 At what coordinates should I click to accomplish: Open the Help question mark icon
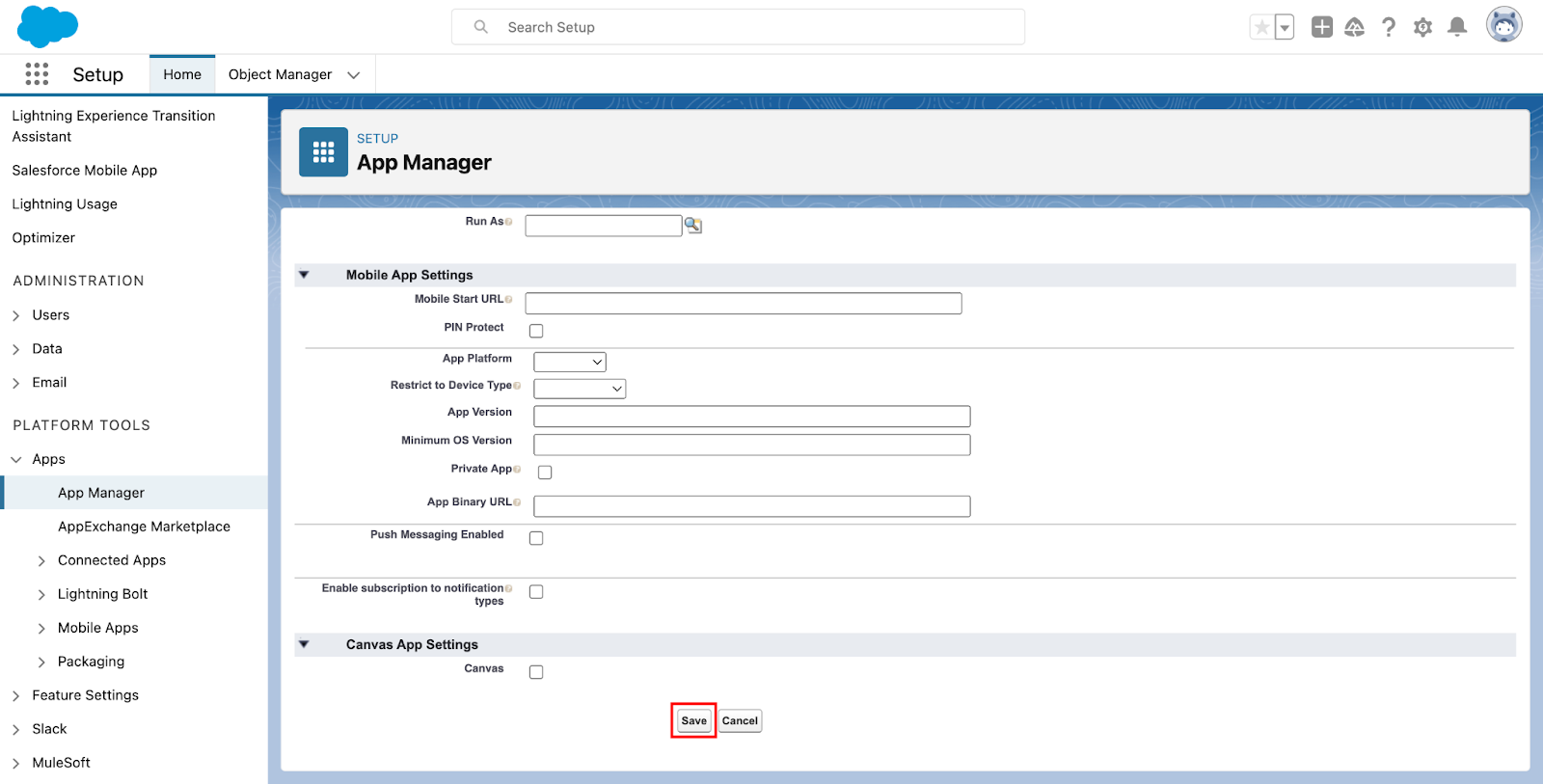(1389, 27)
